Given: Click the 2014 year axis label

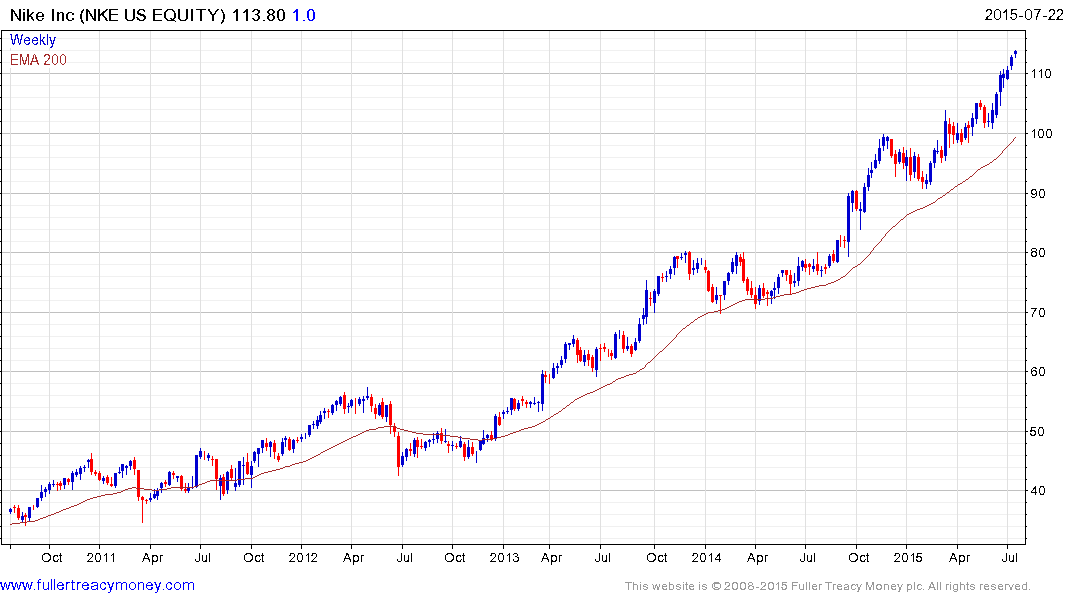Looking at the screenshot, I should click(x=706, y=557).
